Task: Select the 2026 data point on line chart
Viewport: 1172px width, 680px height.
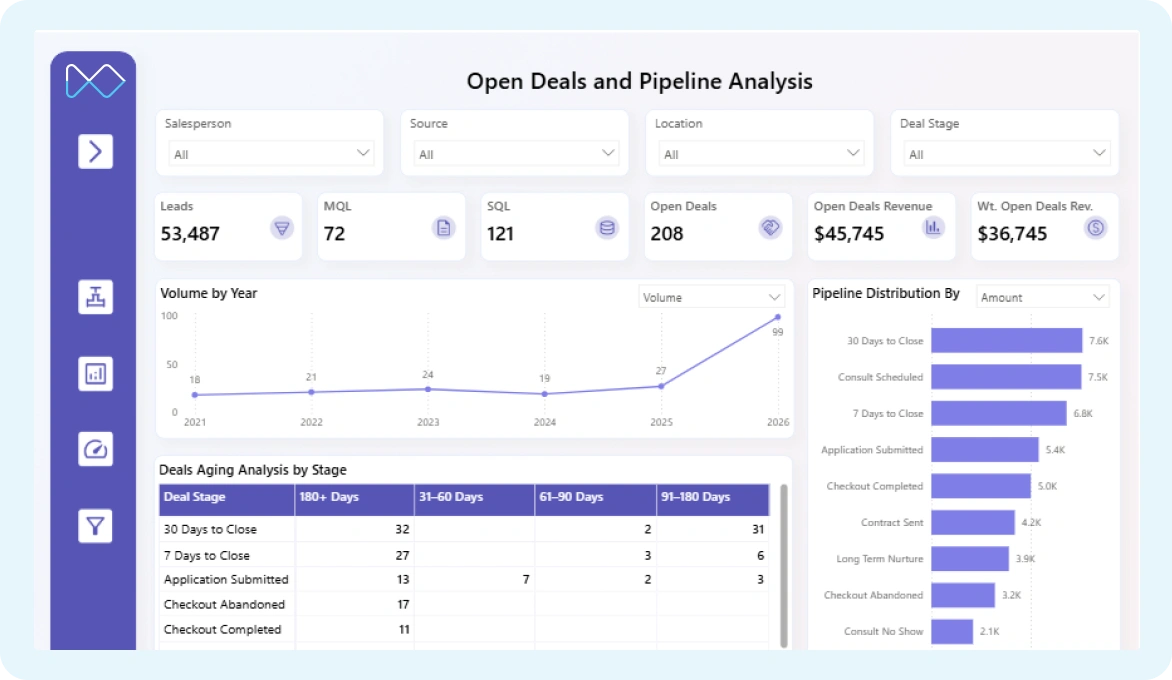Action: pyautogui.click(x=778, y=318)
